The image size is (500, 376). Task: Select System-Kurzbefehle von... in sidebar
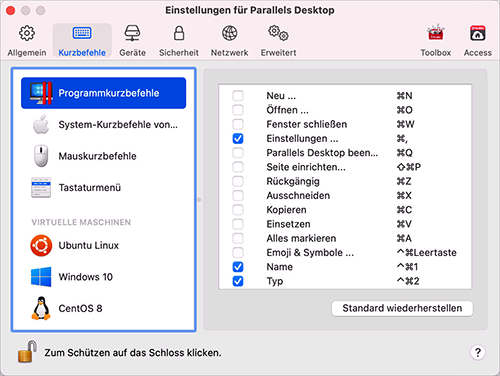(103, 125)
